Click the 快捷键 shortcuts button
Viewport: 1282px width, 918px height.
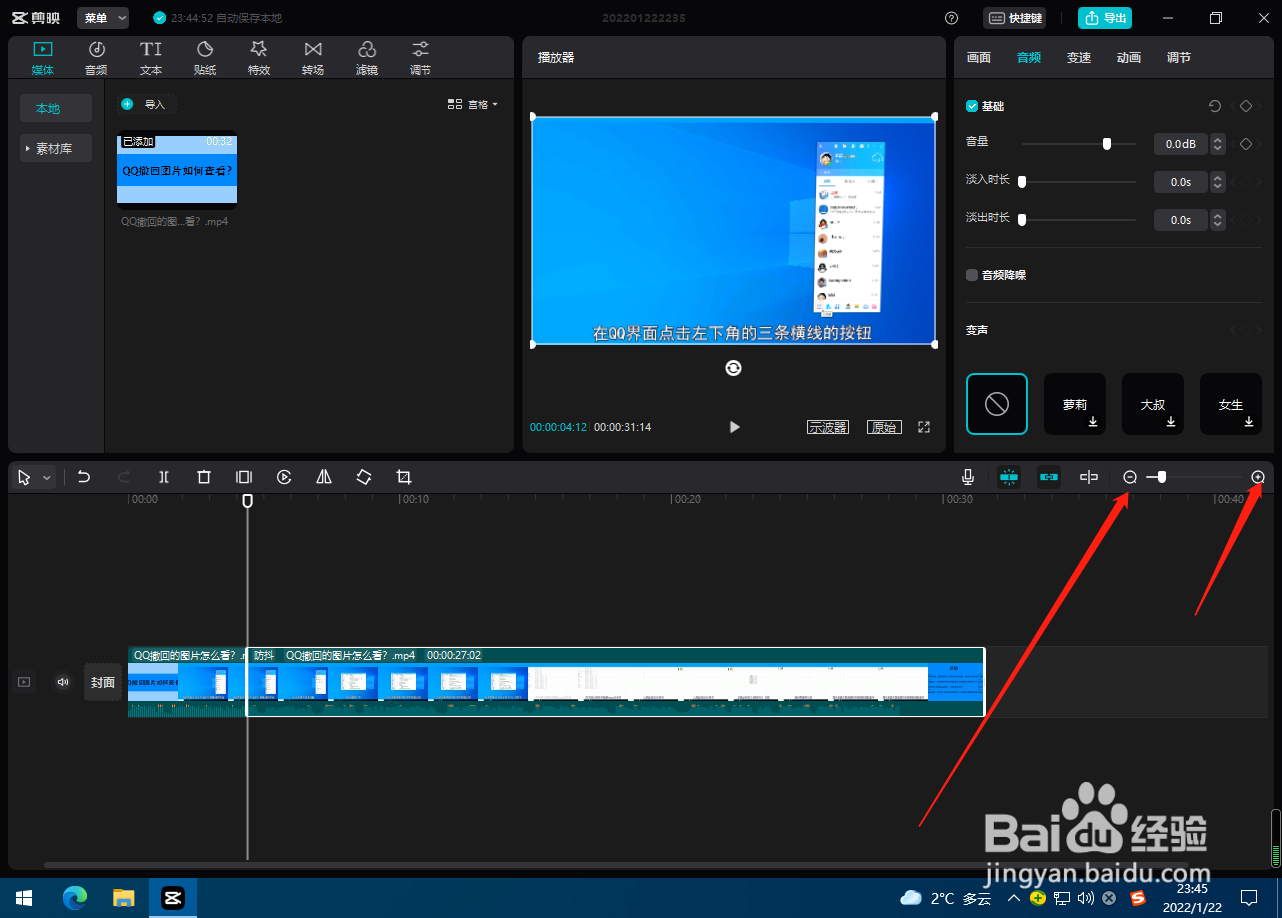tap(1015, 18)
